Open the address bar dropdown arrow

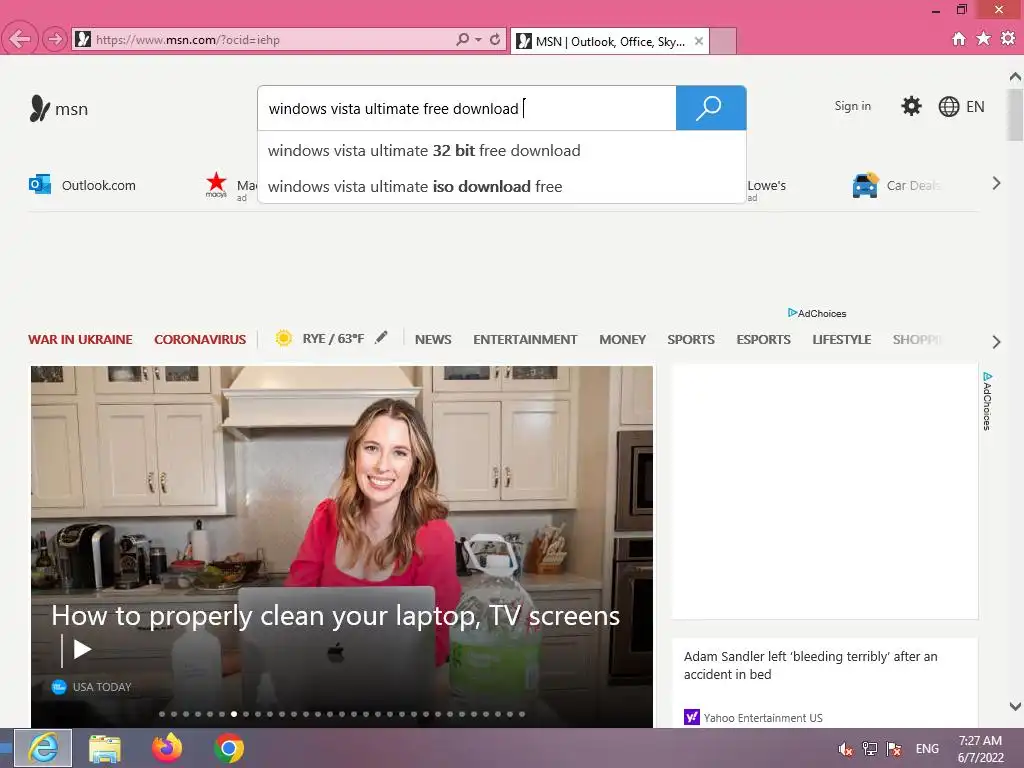tap(478, 39)
